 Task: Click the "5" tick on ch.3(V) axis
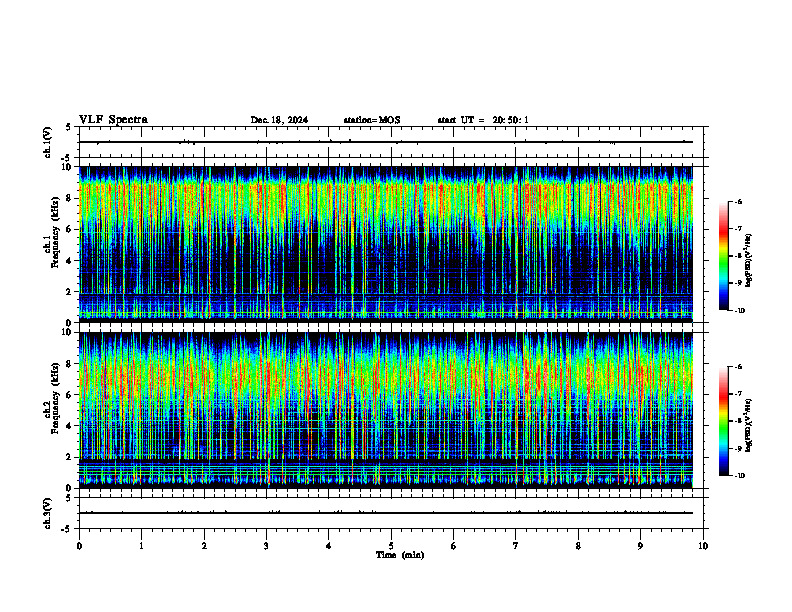(x=69, y=498)
